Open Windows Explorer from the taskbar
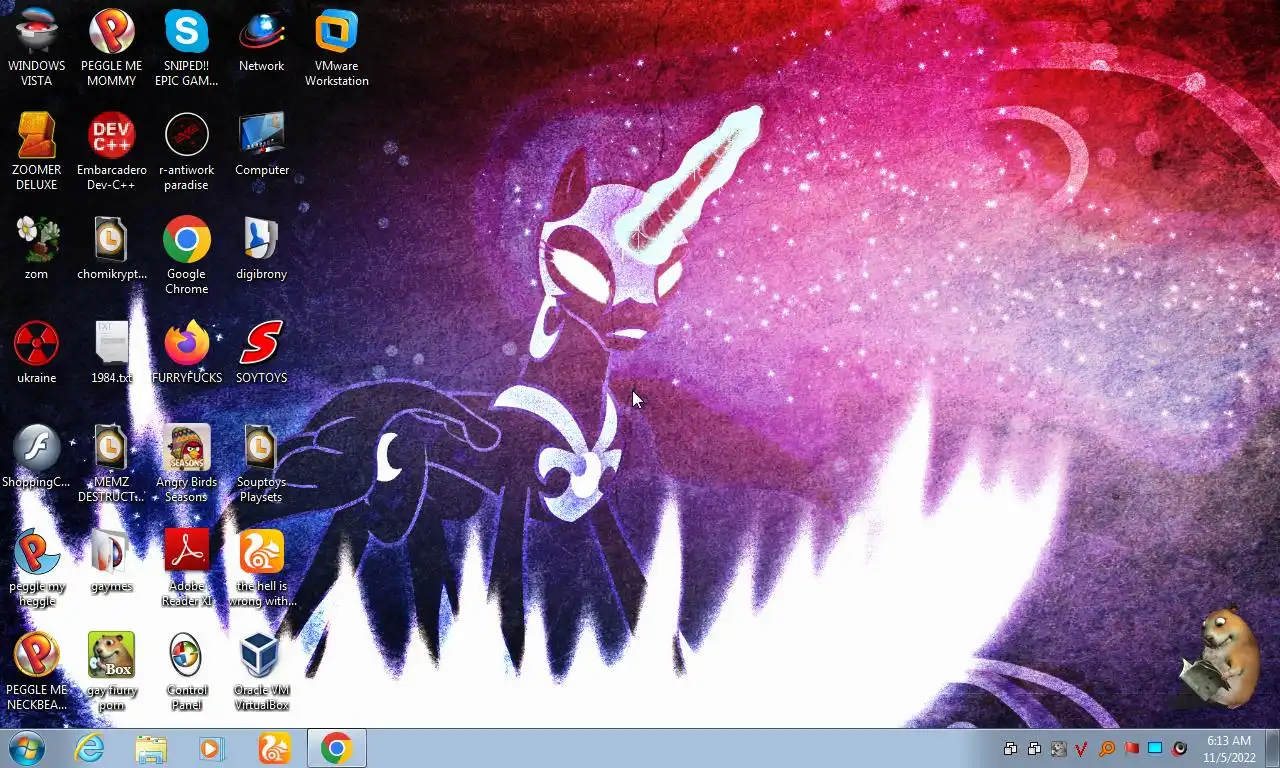 [151, 748]
